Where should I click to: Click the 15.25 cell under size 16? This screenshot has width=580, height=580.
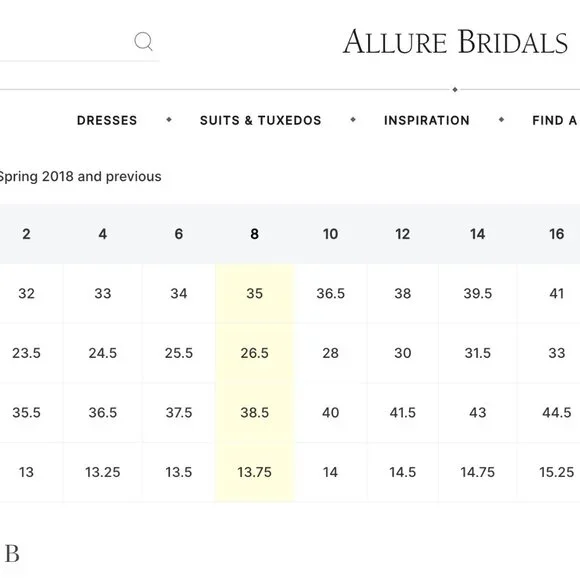click(556, 472)
